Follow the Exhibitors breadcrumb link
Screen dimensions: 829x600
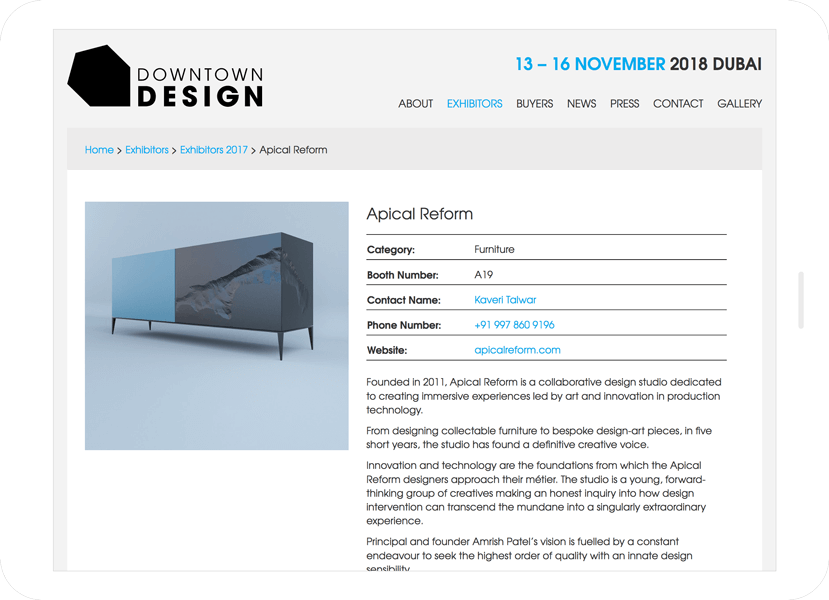(146, 150)
